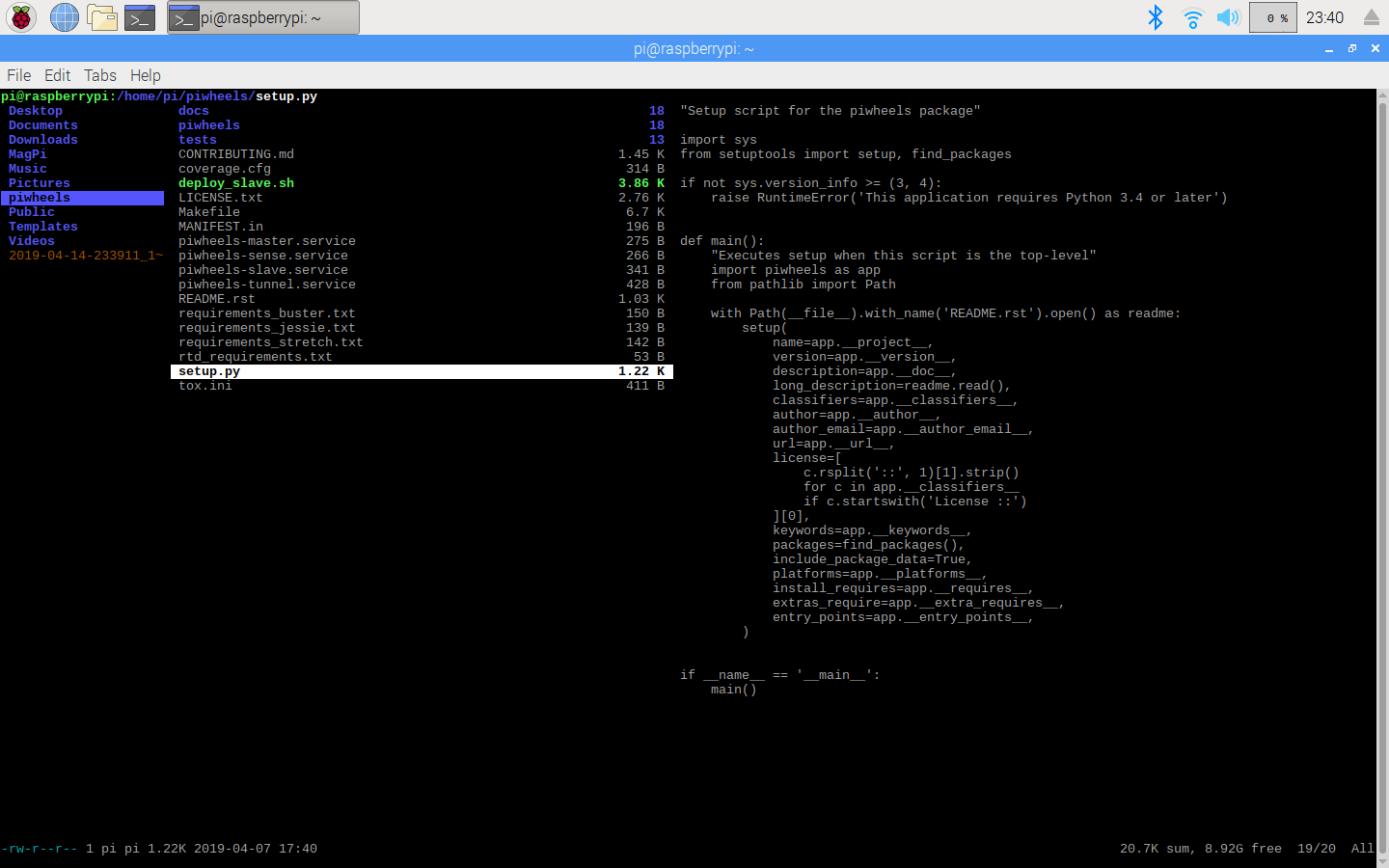Viewport: 1389px width, 868px height.
Task: Select the highlighted setup.py file
Action: tap(422, 371)
